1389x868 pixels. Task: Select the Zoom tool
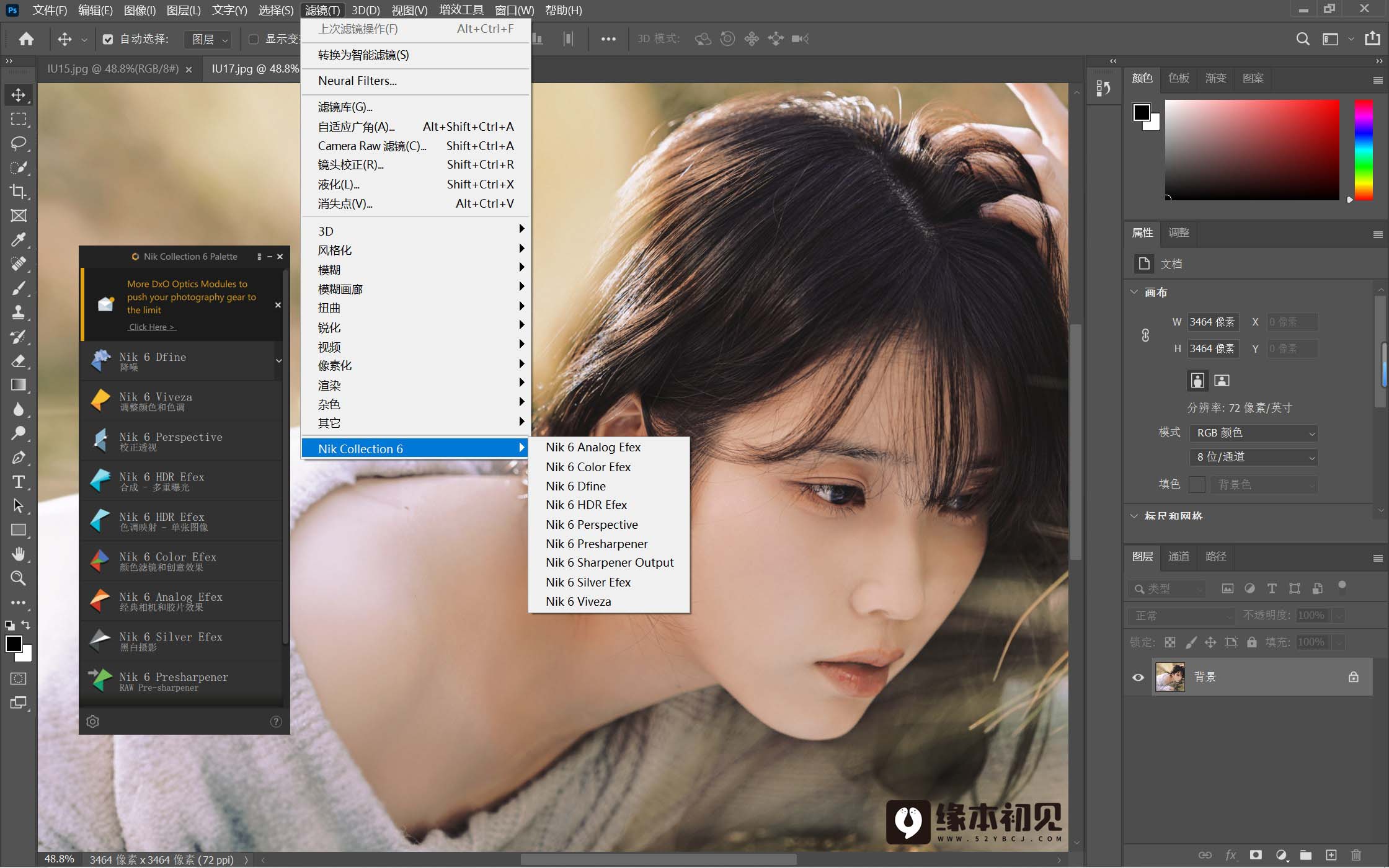[19, 578]
